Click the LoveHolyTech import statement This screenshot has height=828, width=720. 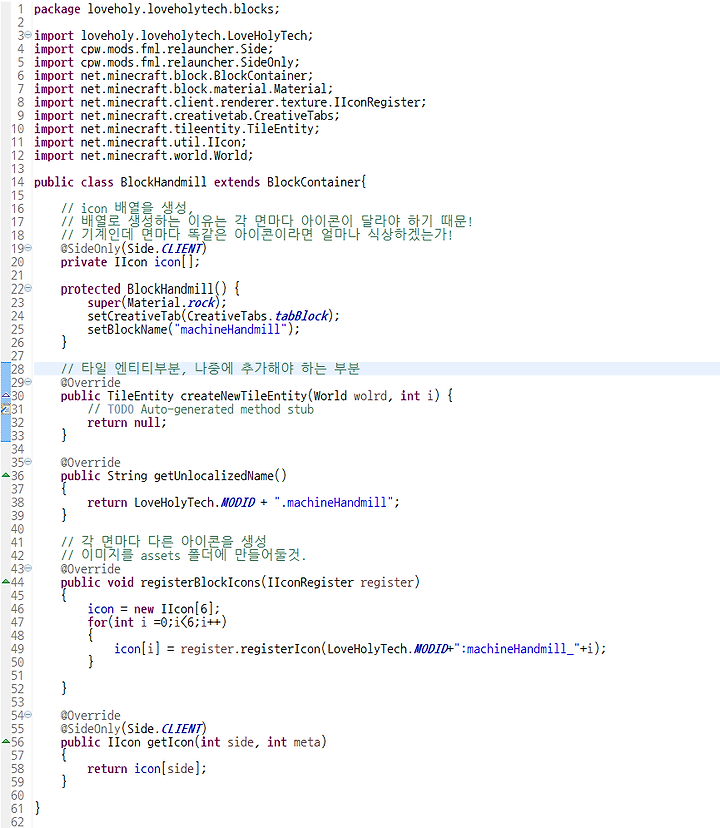[174, 36]
